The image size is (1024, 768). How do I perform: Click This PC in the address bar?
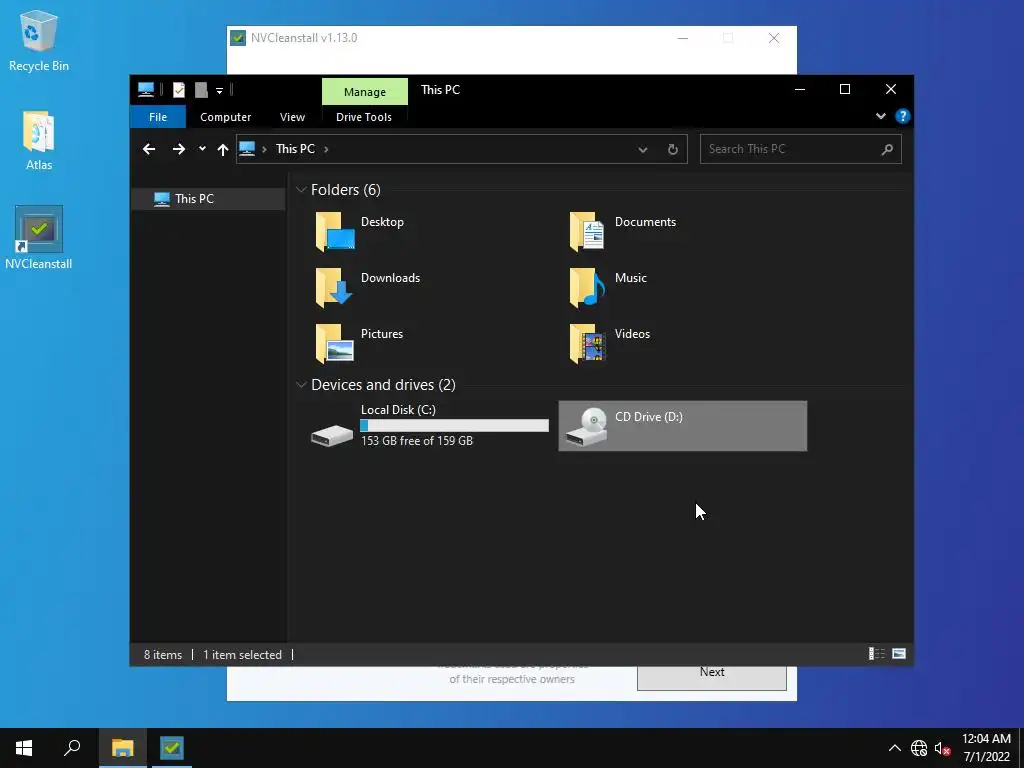tap(295, 149)
